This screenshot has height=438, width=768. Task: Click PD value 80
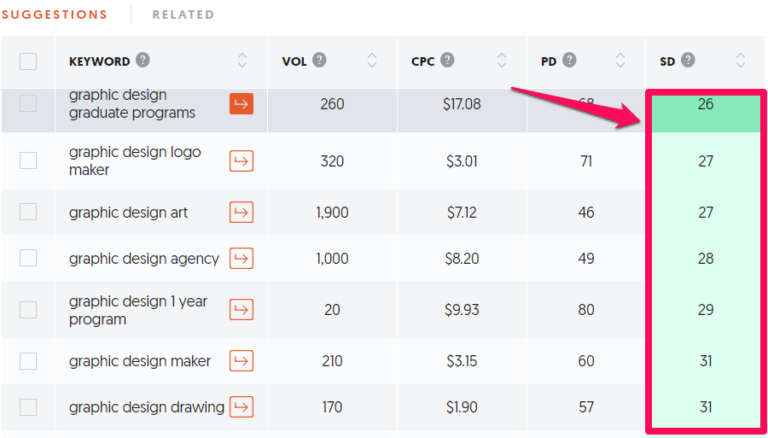click(x=586, y=310)
